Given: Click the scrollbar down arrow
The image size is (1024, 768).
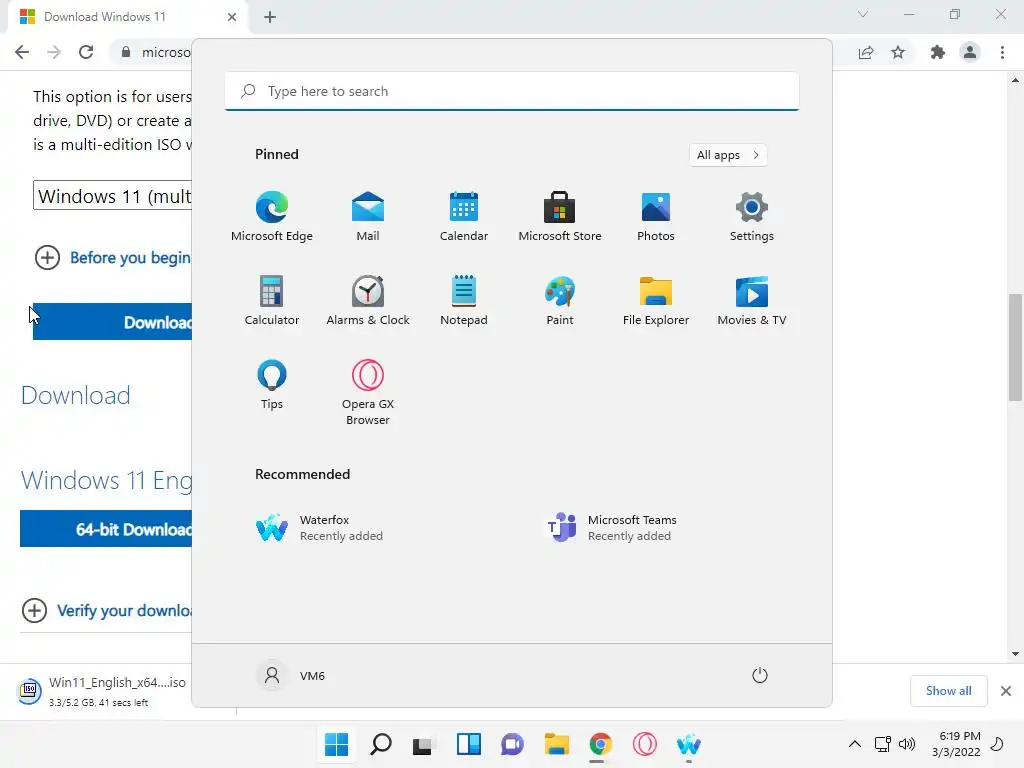Looking at the screenshot, I should coord(1015,654).
